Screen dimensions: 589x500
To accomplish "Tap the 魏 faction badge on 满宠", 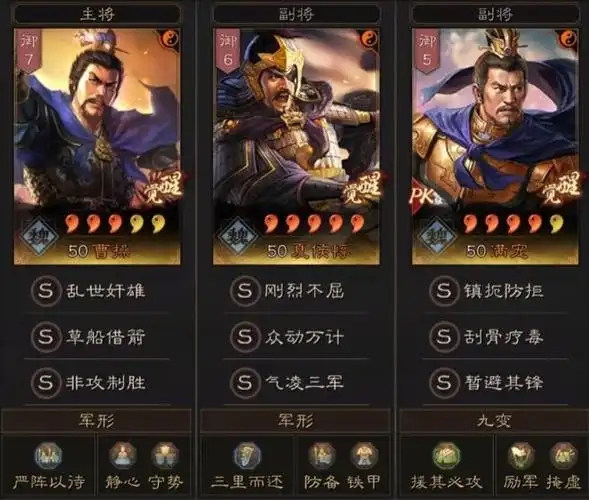I will (x=436, y=236).
